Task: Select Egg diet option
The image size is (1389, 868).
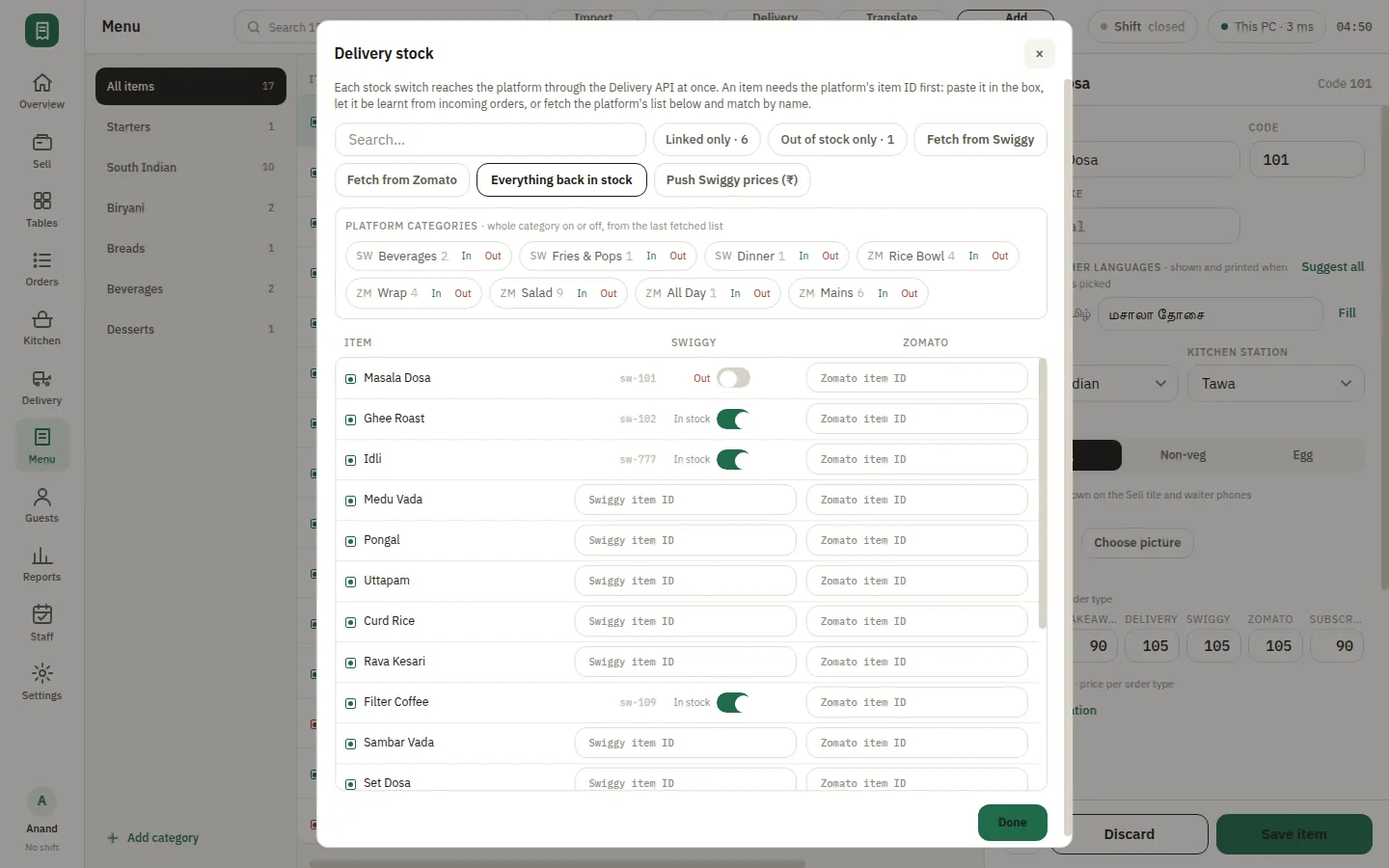Action: (1302, 455)
